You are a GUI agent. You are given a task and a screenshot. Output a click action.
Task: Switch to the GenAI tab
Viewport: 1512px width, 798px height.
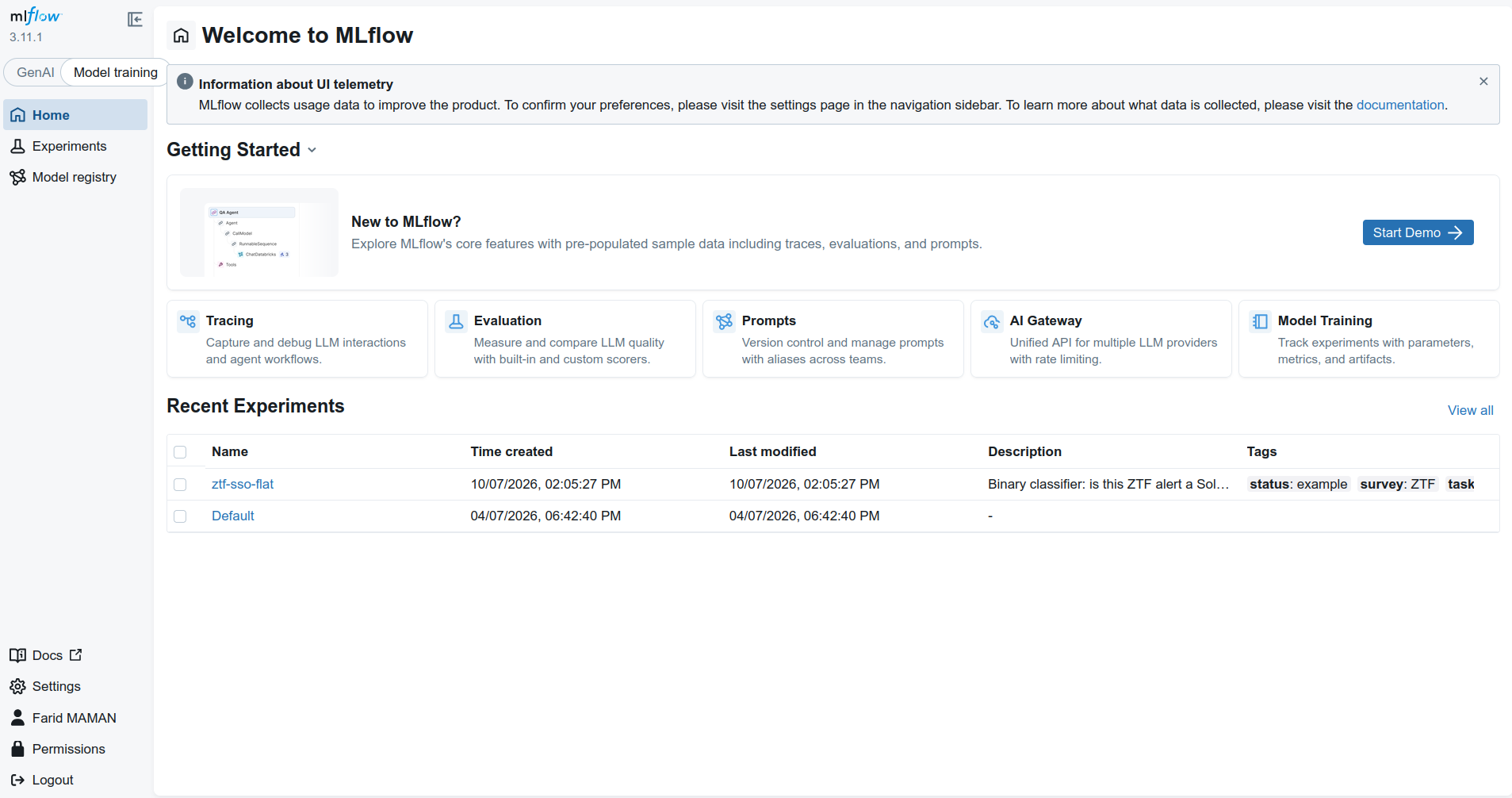pyautogui.click(x=36, y=72)
